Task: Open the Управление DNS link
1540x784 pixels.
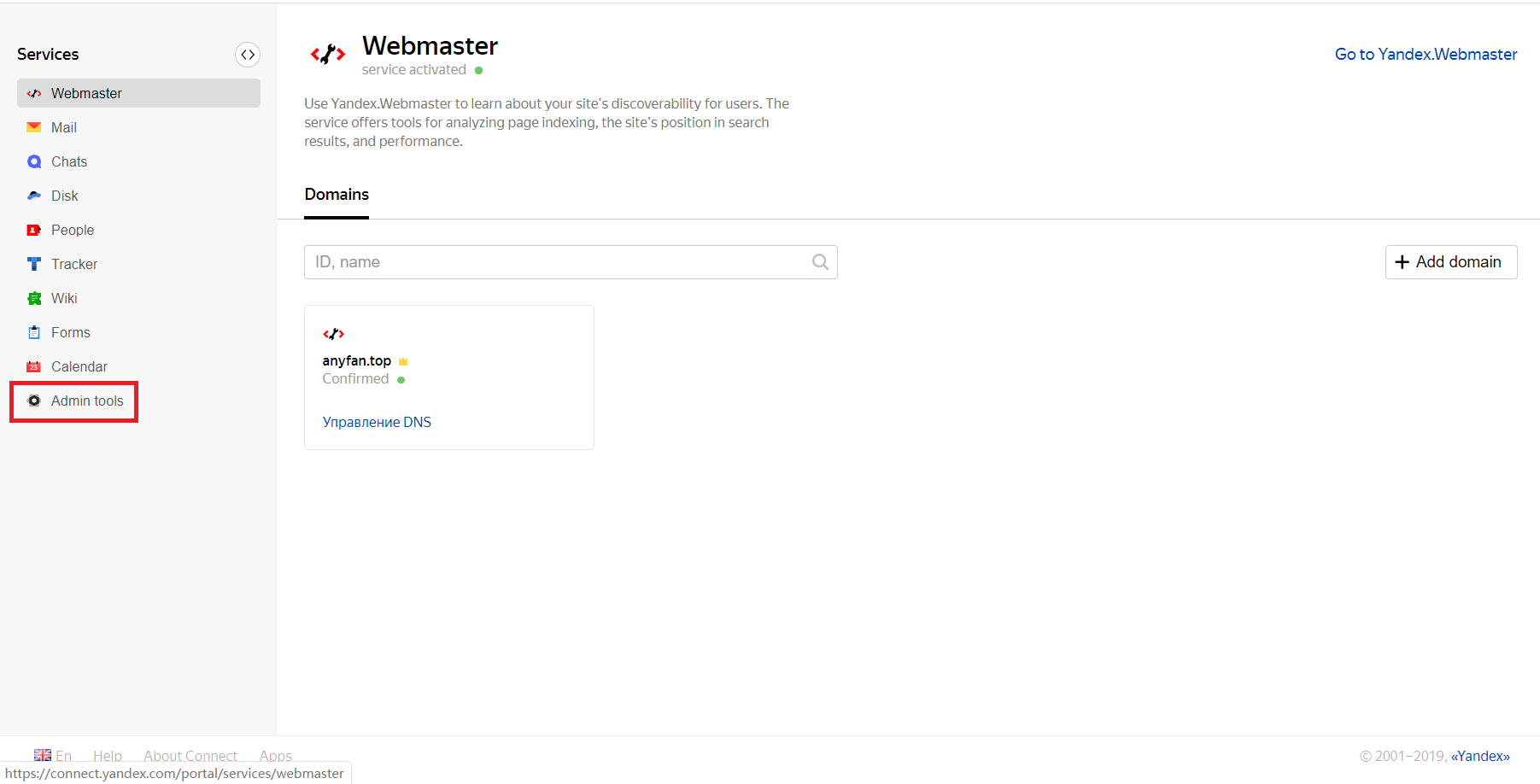Action: click(377, 422)
